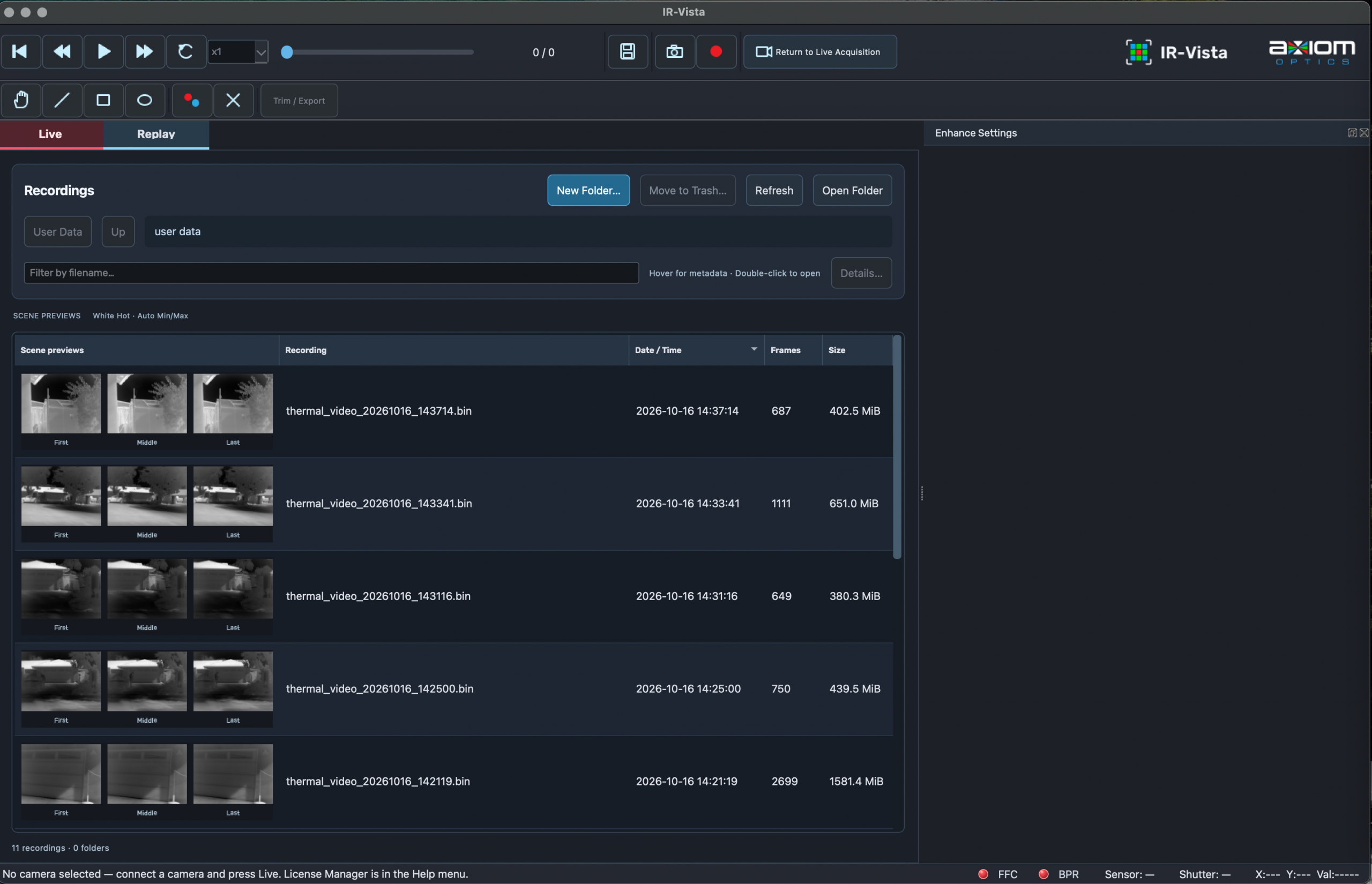The image size is (1372, 884).
Task: Click the 1581.4 MiB size cell
Action: click(x=856, y=781)
